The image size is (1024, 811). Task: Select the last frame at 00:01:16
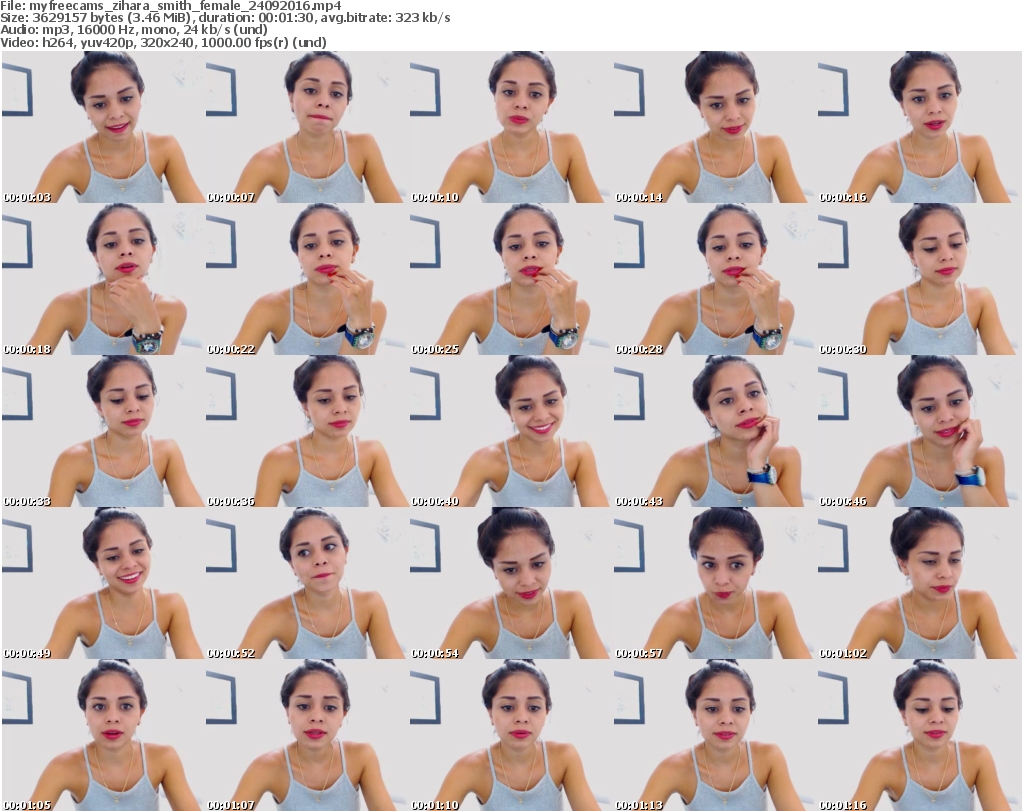[x=919, y=735]
